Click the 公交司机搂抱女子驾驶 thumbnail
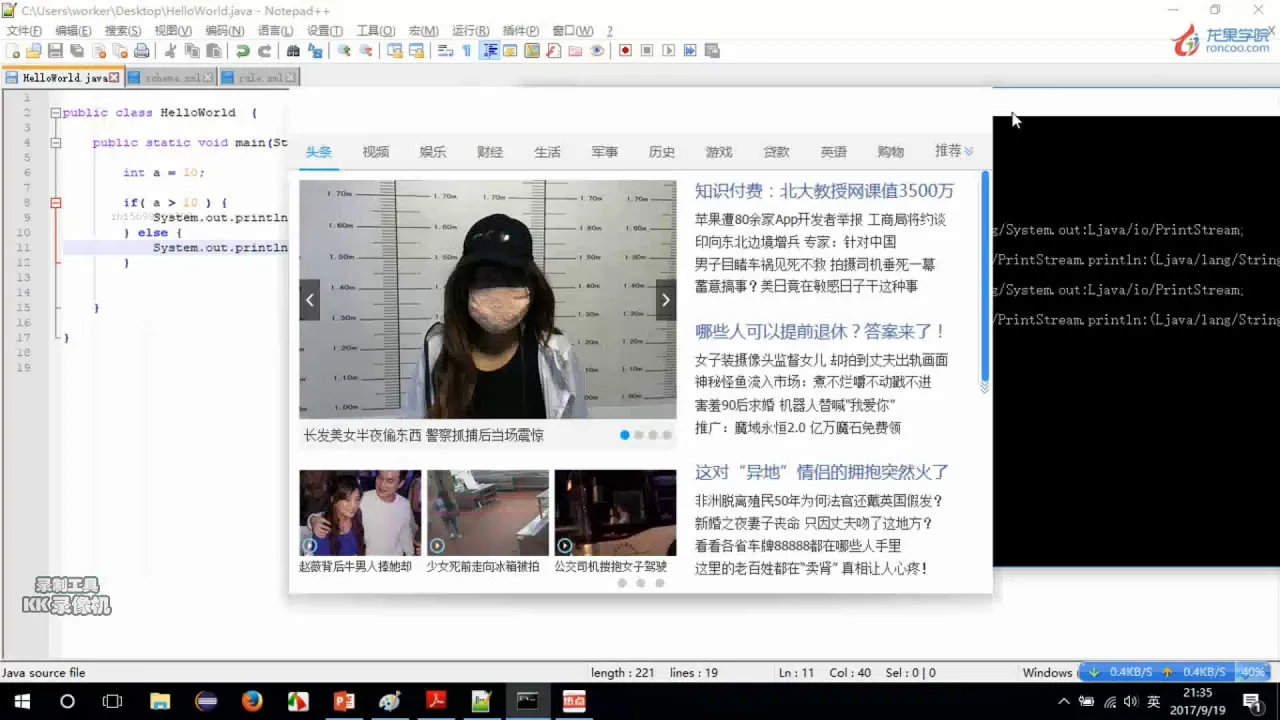1280x720 pixels. [x=615, y=513]
